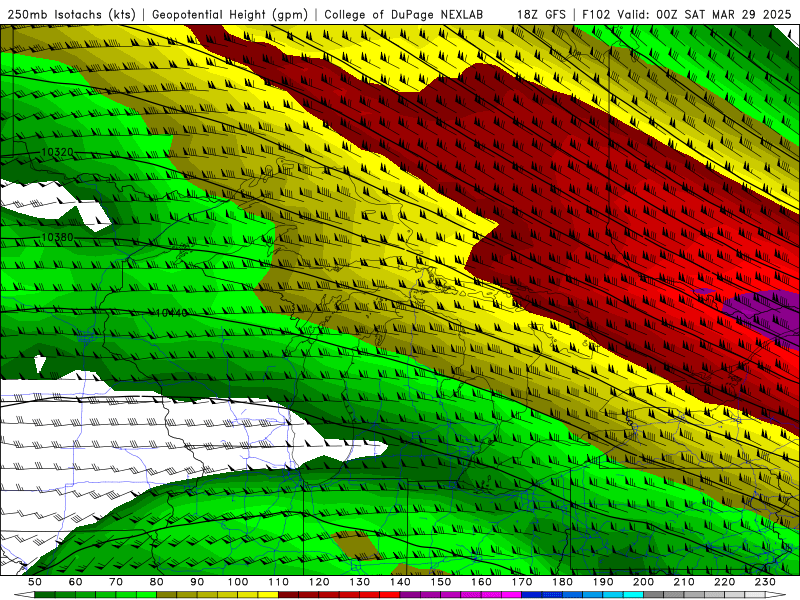Pick the cyan colorbar segment before 200

[633, 595]
